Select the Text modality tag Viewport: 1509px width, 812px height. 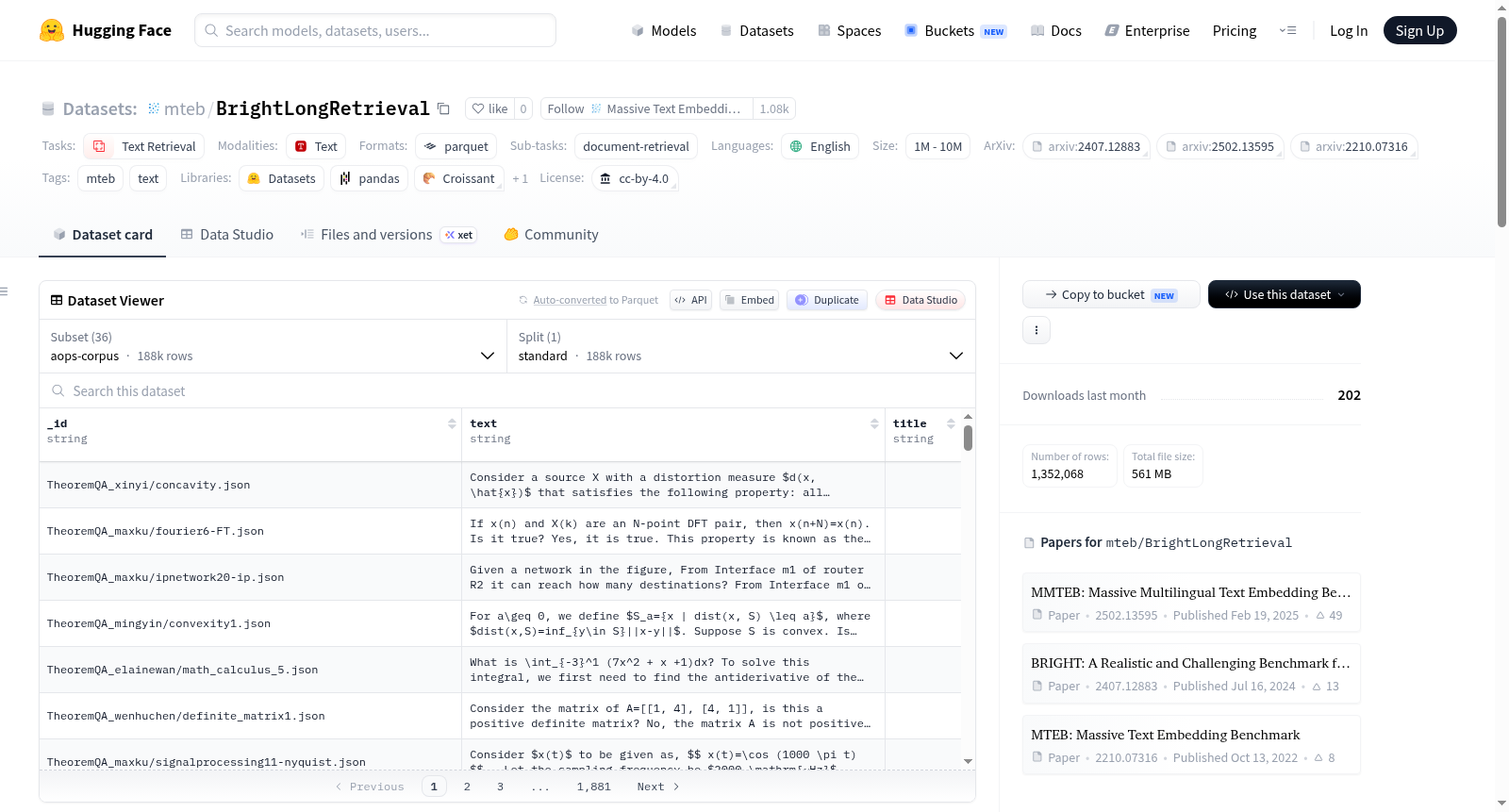tap(316, 146)
